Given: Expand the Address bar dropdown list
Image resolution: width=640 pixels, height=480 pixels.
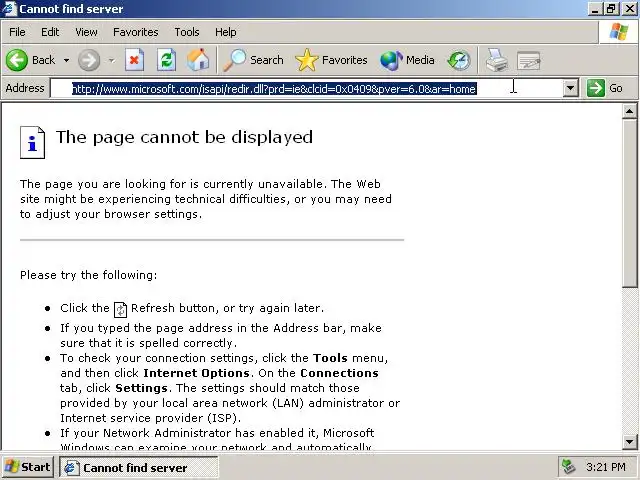Looking at the screenshot, I should (x=571, y=88).
